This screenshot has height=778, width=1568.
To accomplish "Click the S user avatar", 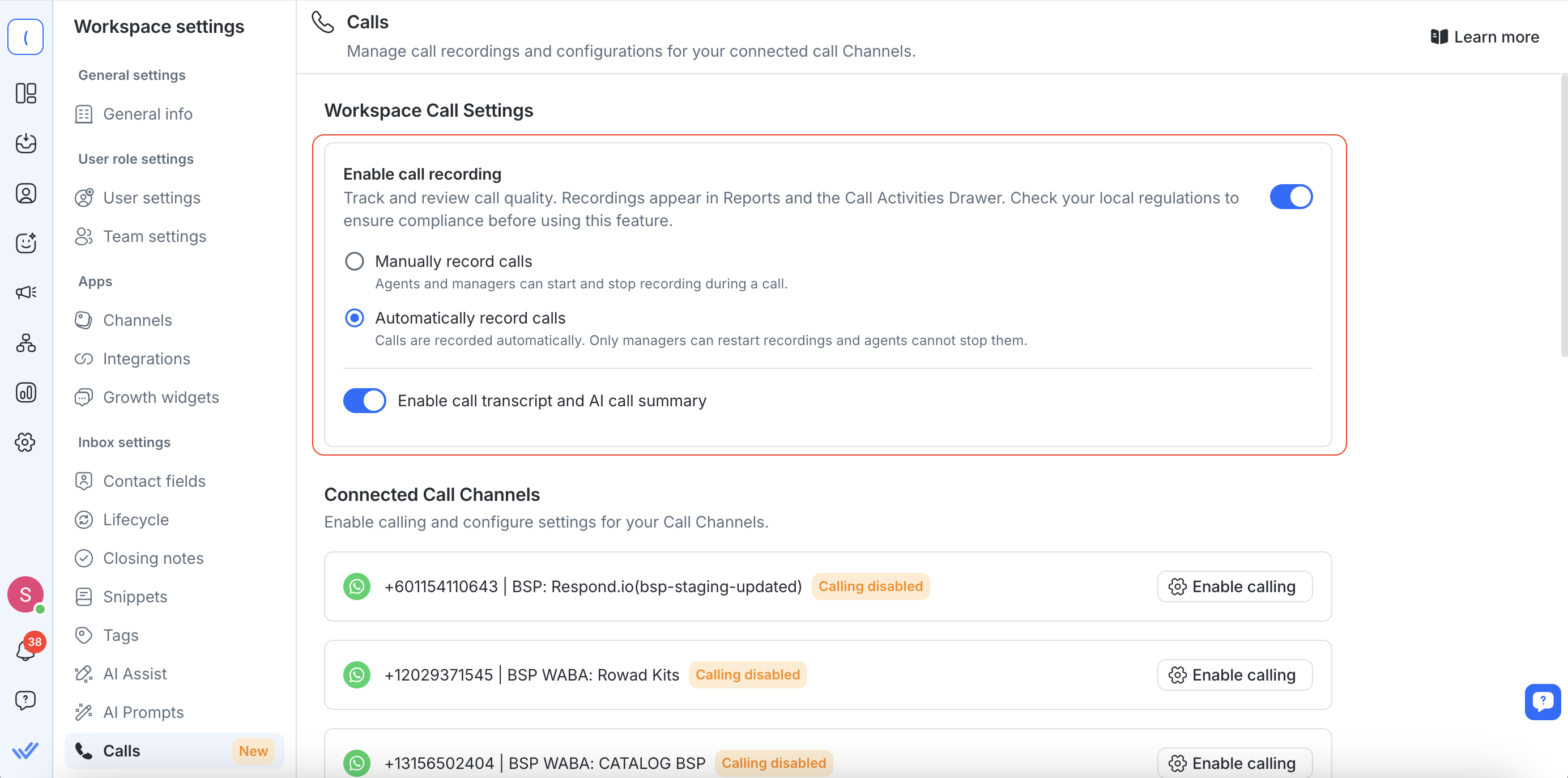I will pyautogui.click(x=25, y=594).
